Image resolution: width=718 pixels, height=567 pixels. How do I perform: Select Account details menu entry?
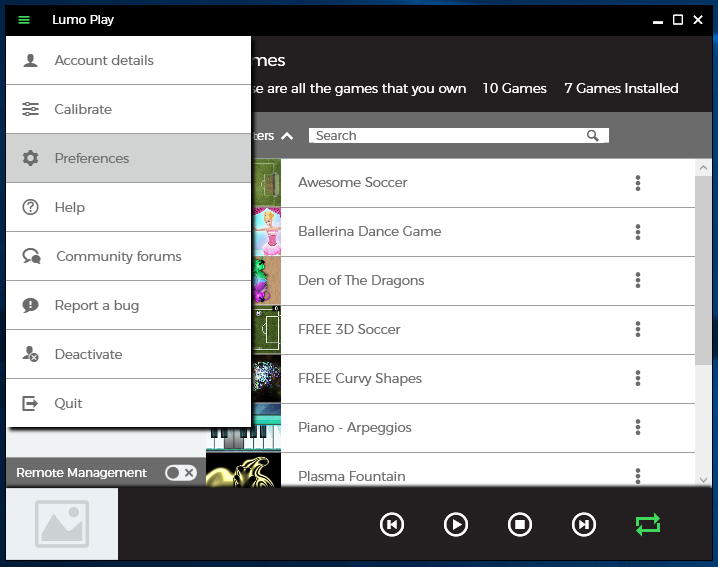tap(104, 60)
